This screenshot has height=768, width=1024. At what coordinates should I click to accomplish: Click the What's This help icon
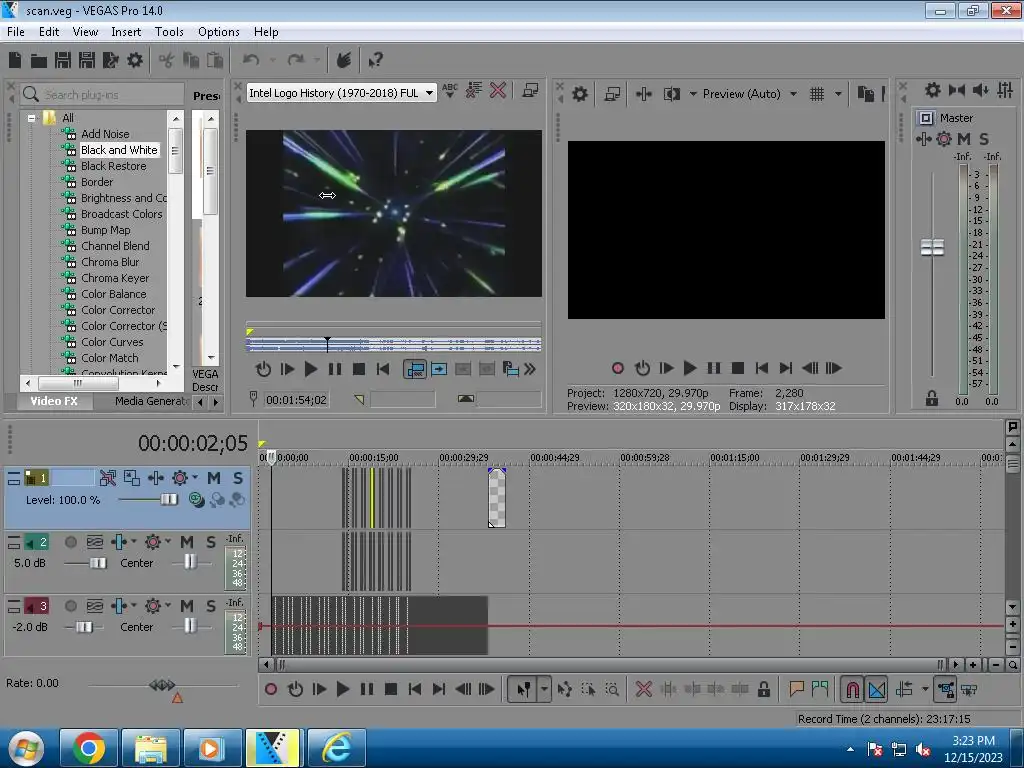pyautogui.click(x=376, y=60)
